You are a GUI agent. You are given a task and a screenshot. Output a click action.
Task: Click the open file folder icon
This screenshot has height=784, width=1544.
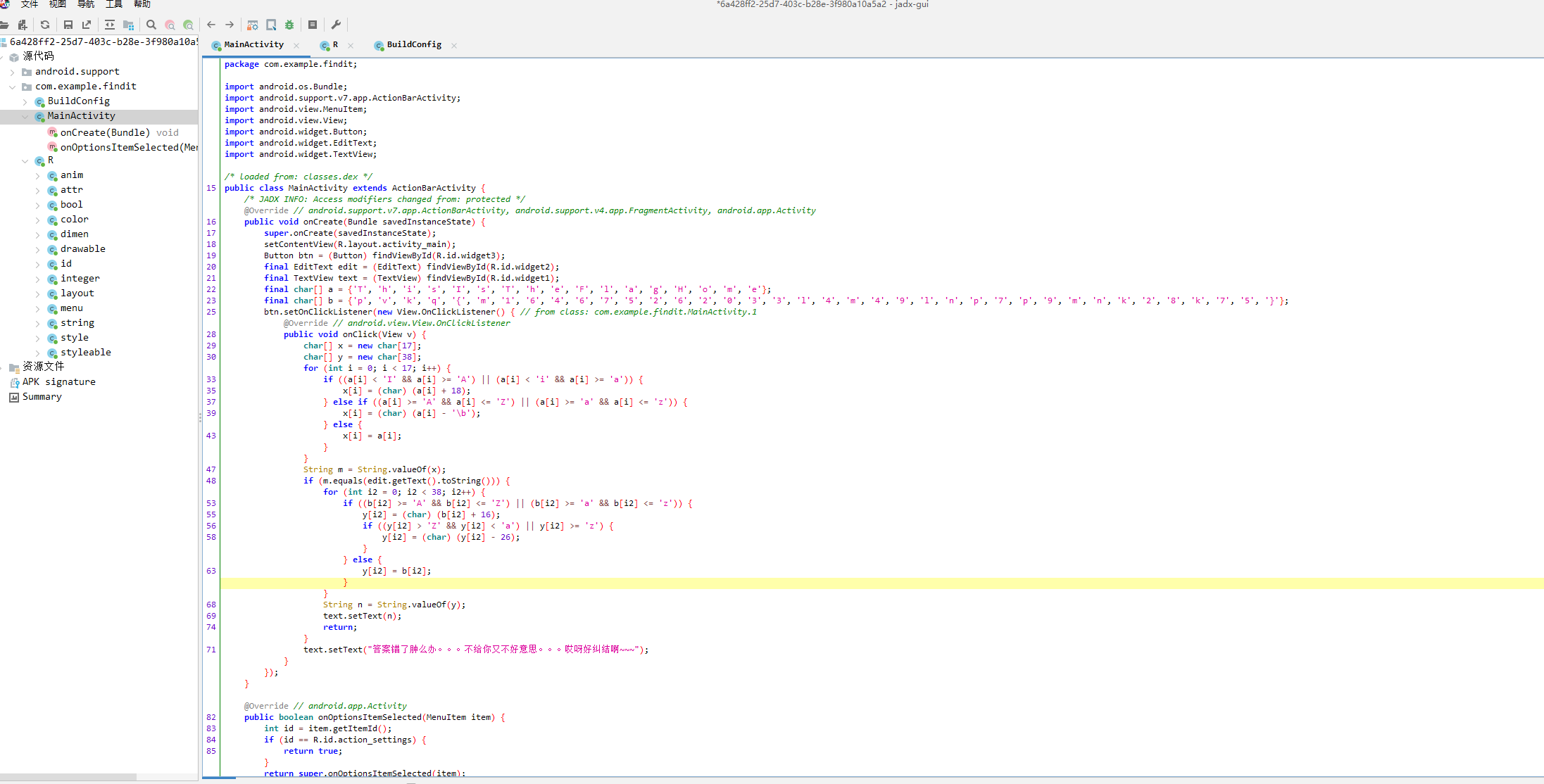point(4,25)
